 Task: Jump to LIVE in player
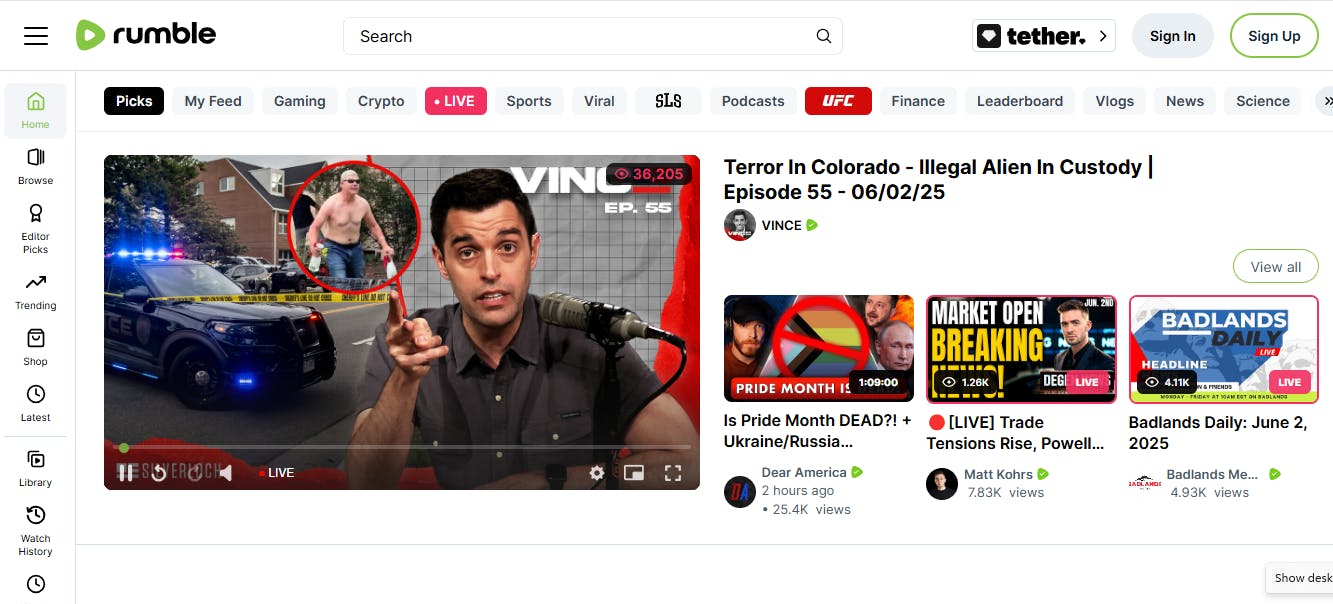[276, 473]
